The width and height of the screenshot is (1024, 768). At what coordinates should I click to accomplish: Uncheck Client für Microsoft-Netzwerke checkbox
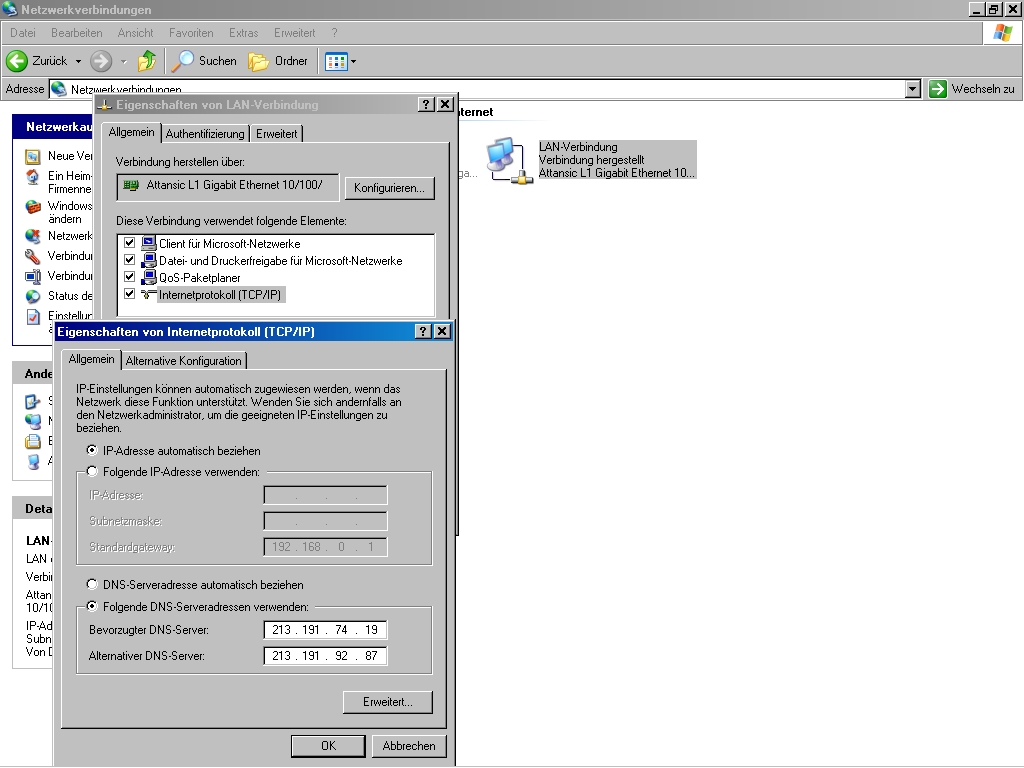[129, 243]
